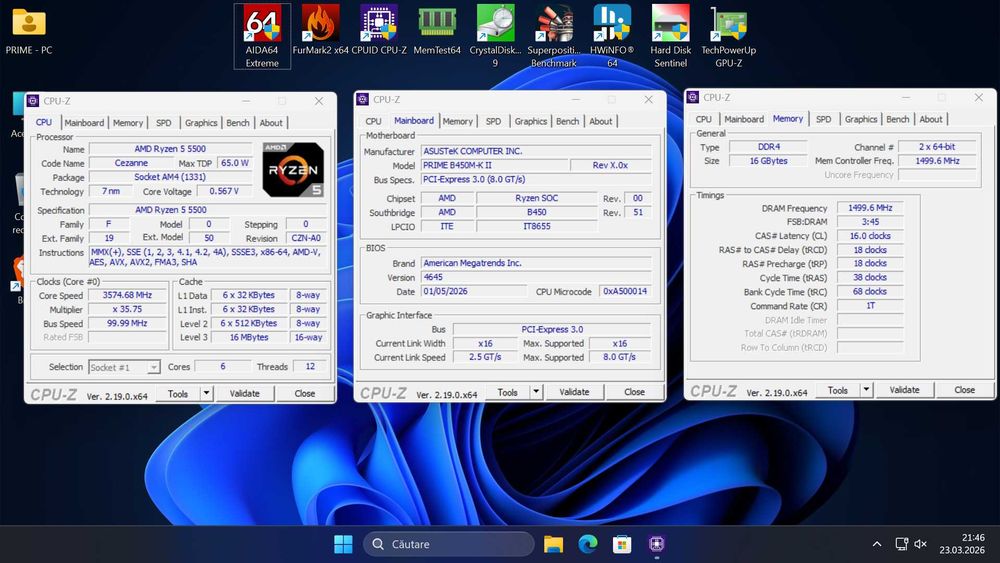1000x563 pixels.
Task: Click Tools button in left CPU-Z window
Action: [x=178, y=393]
